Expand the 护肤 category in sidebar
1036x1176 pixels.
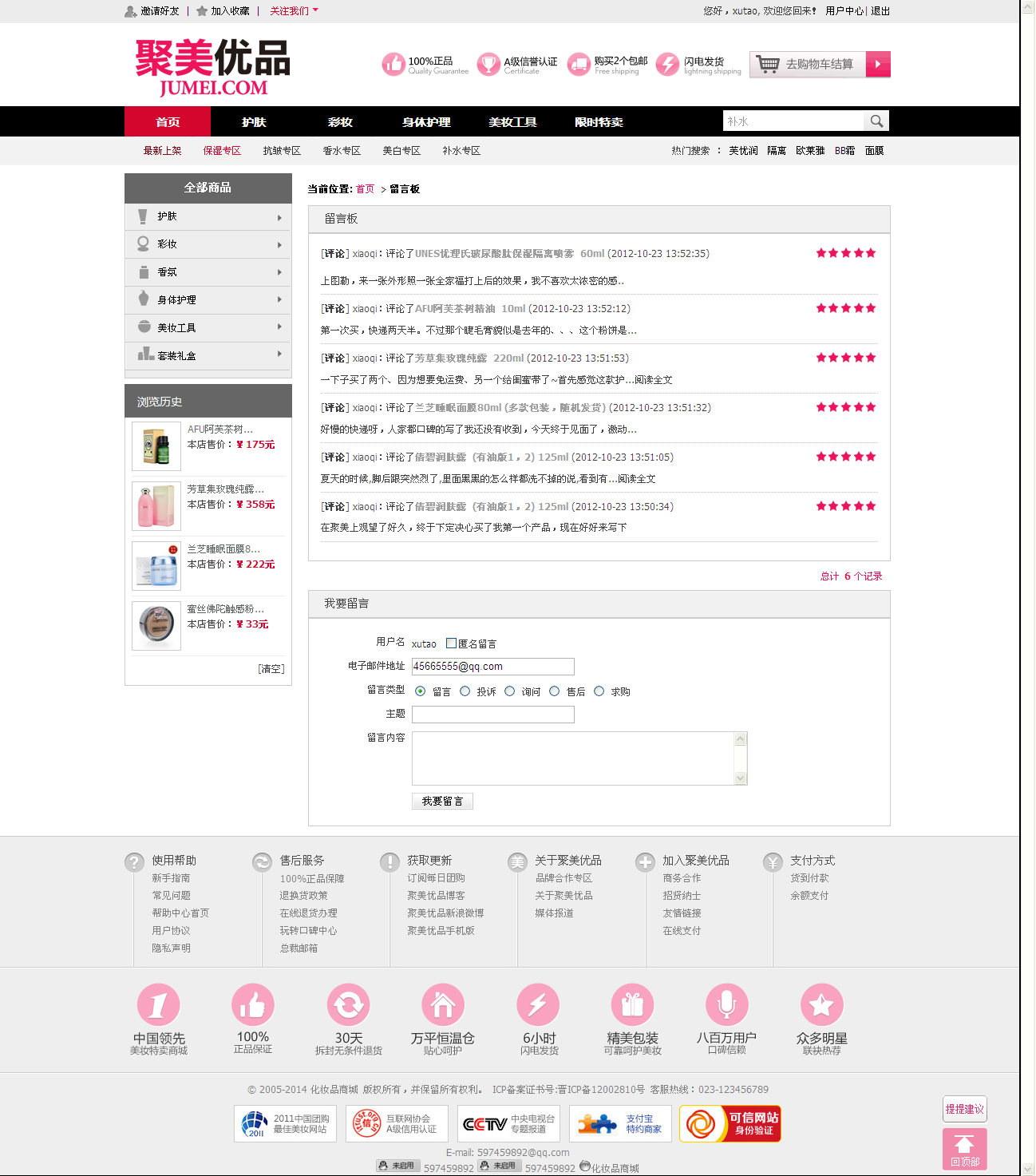click(x=208, y=217)
